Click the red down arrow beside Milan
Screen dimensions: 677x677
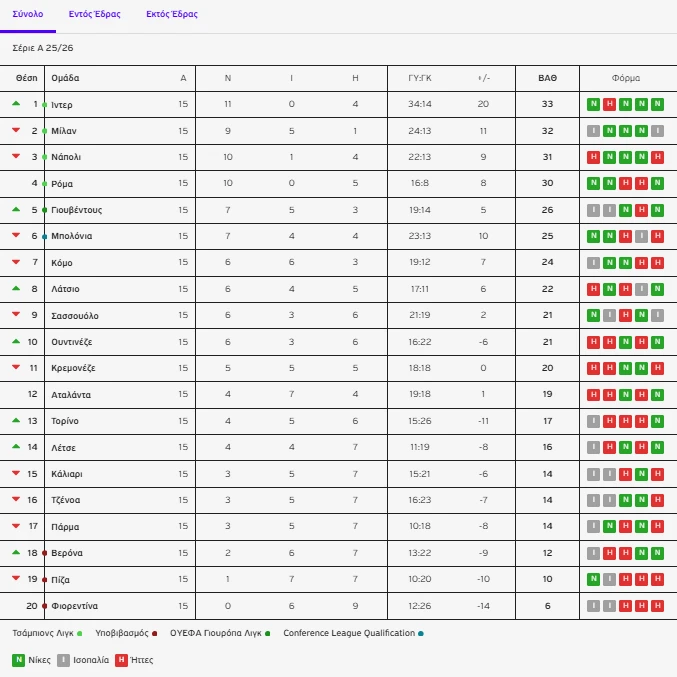(x=16, y=130)
